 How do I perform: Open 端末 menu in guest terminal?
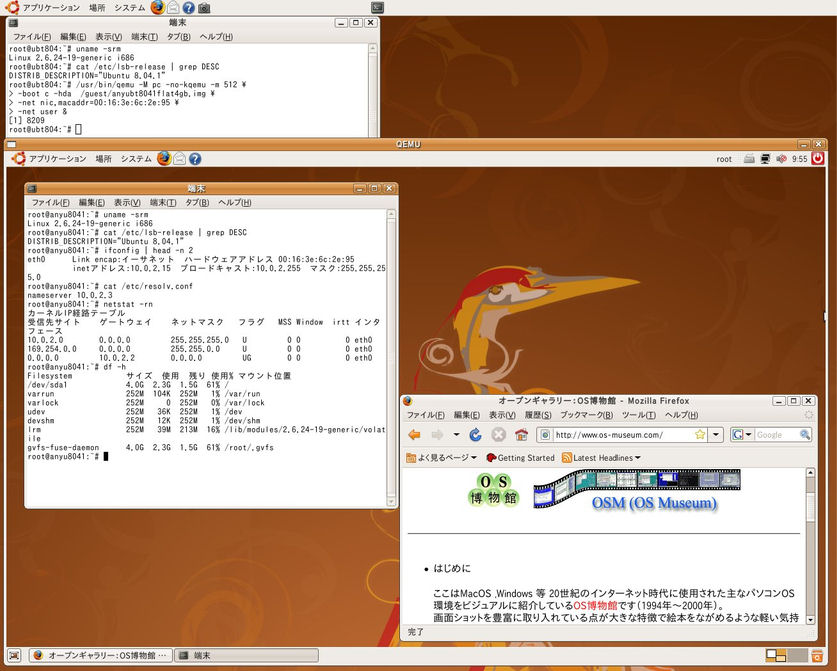click(163, 202)
